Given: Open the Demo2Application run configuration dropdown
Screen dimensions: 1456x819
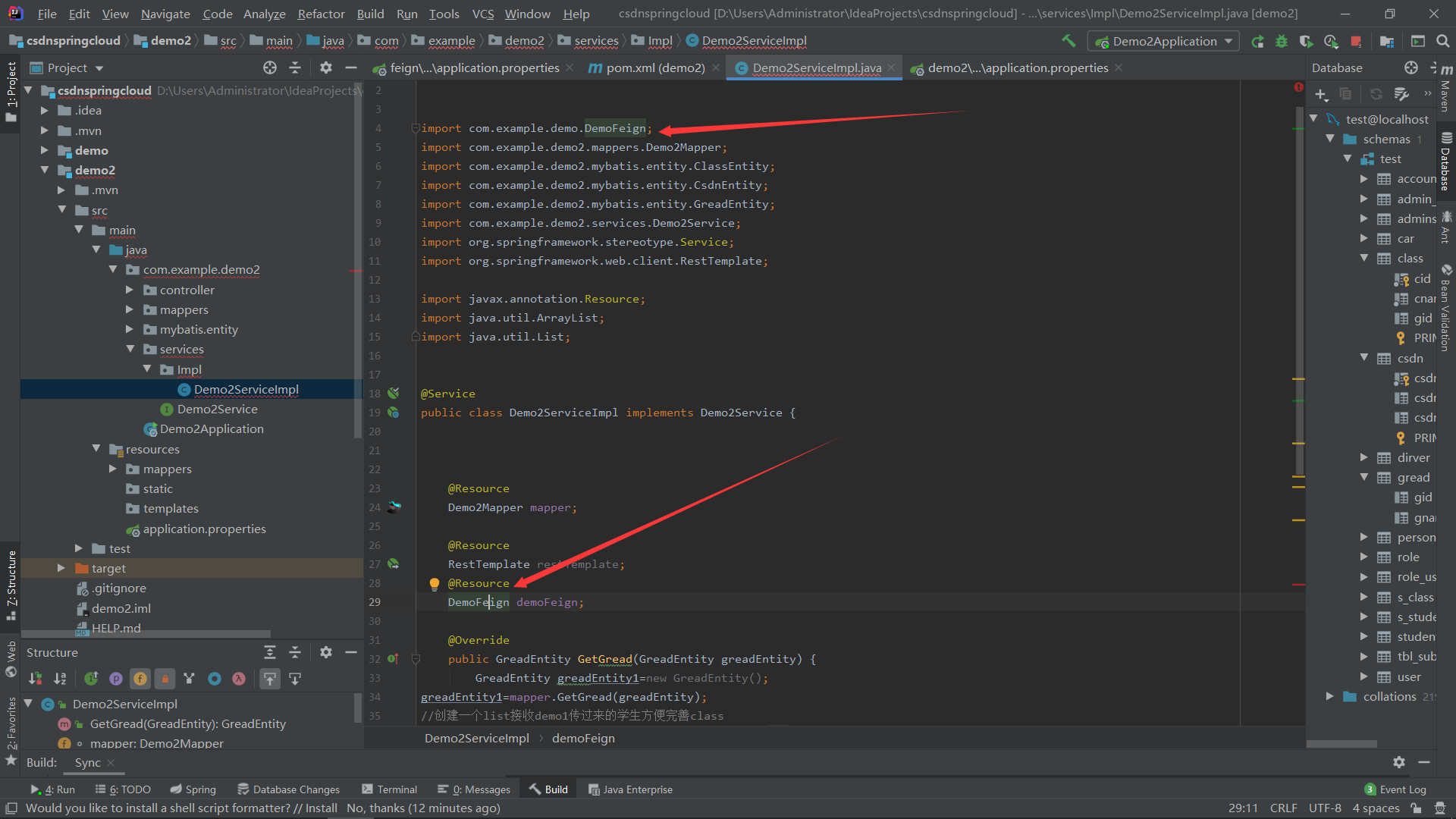Looking at the screenshot, I should (1163, 42).
